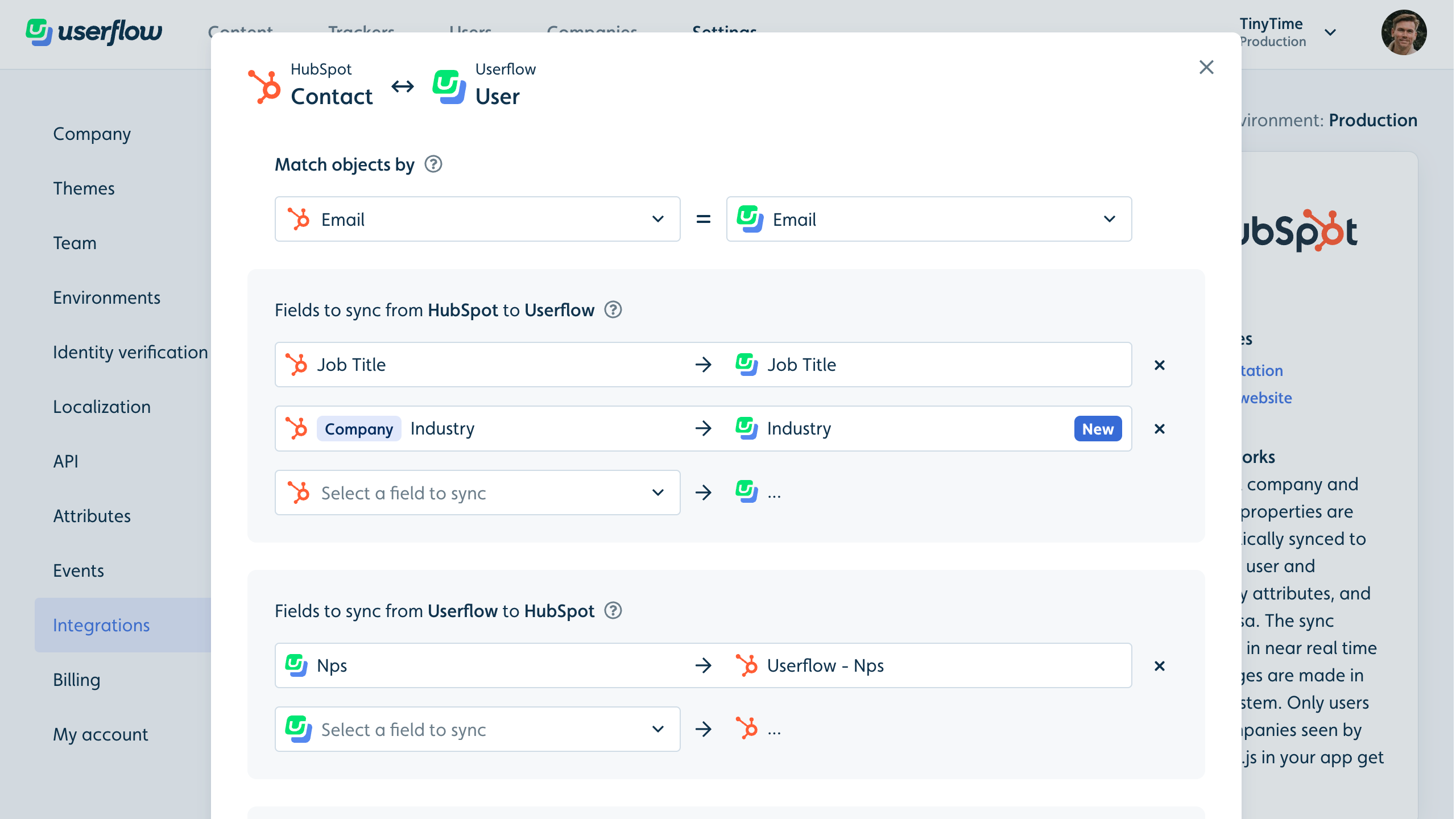The image size is (1456, 819).
Task: Remove the Company Industry sync mapping
Action: click(x=1159, y=428)
